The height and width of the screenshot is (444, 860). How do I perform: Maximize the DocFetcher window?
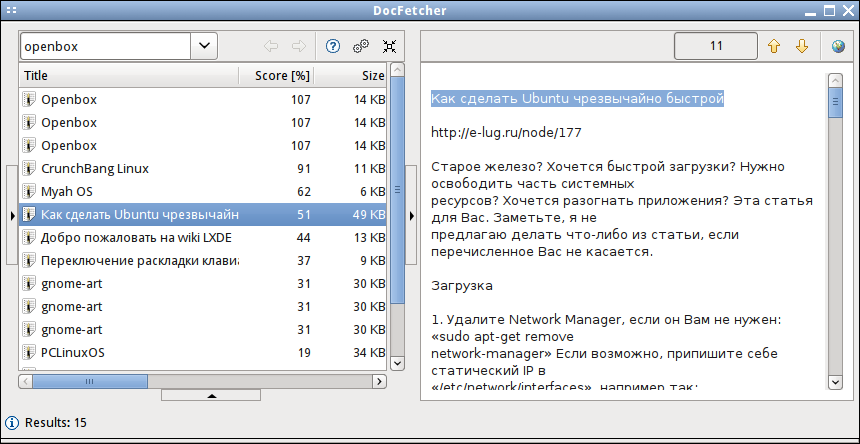(830, 10)
